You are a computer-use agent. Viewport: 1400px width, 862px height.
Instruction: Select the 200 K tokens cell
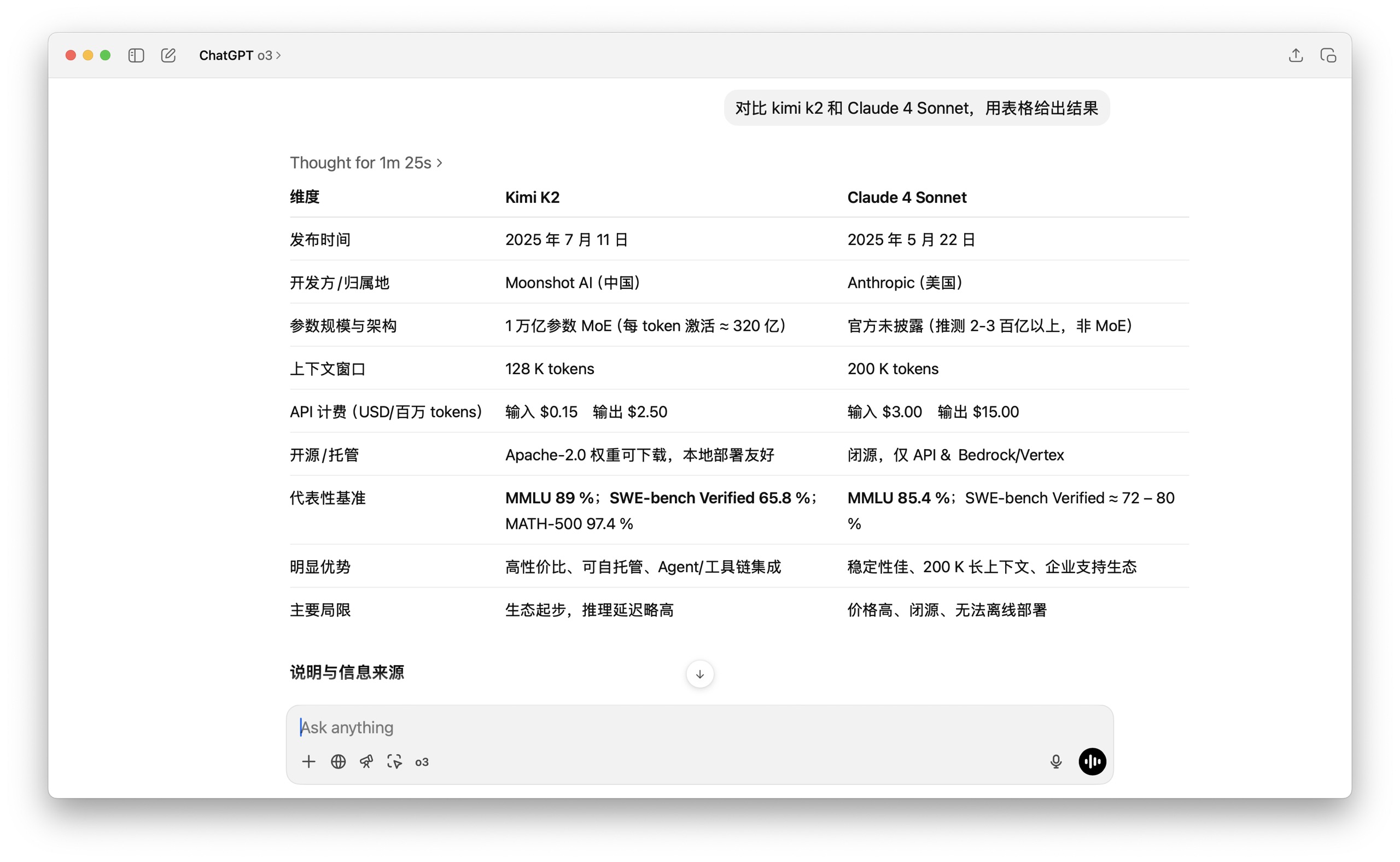pyautogui.click(x=892, y=369)
